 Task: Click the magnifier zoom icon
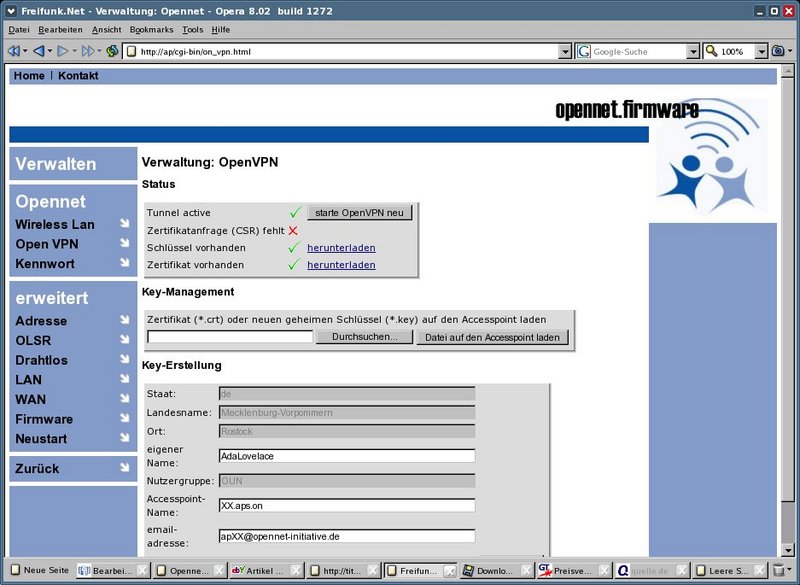click(x=711, y=51)
